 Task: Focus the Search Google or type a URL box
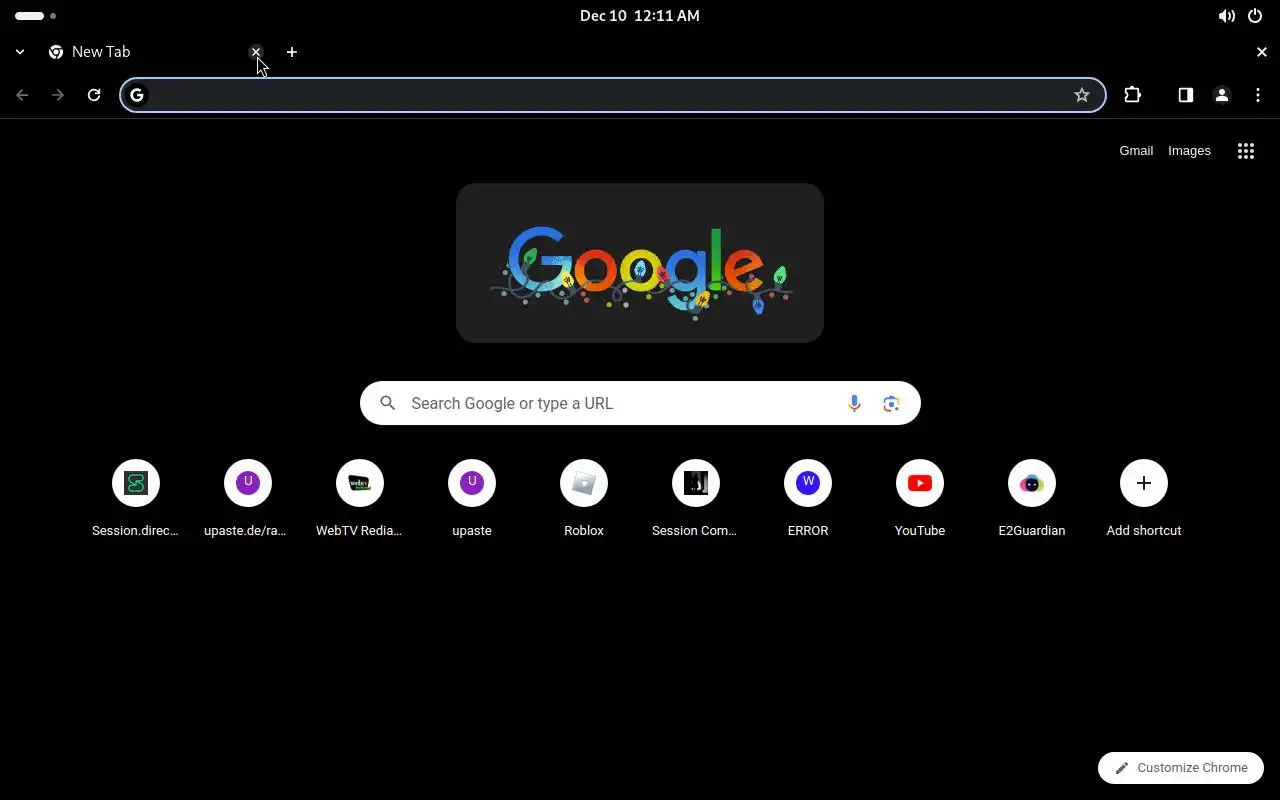(x=640, y=403)
